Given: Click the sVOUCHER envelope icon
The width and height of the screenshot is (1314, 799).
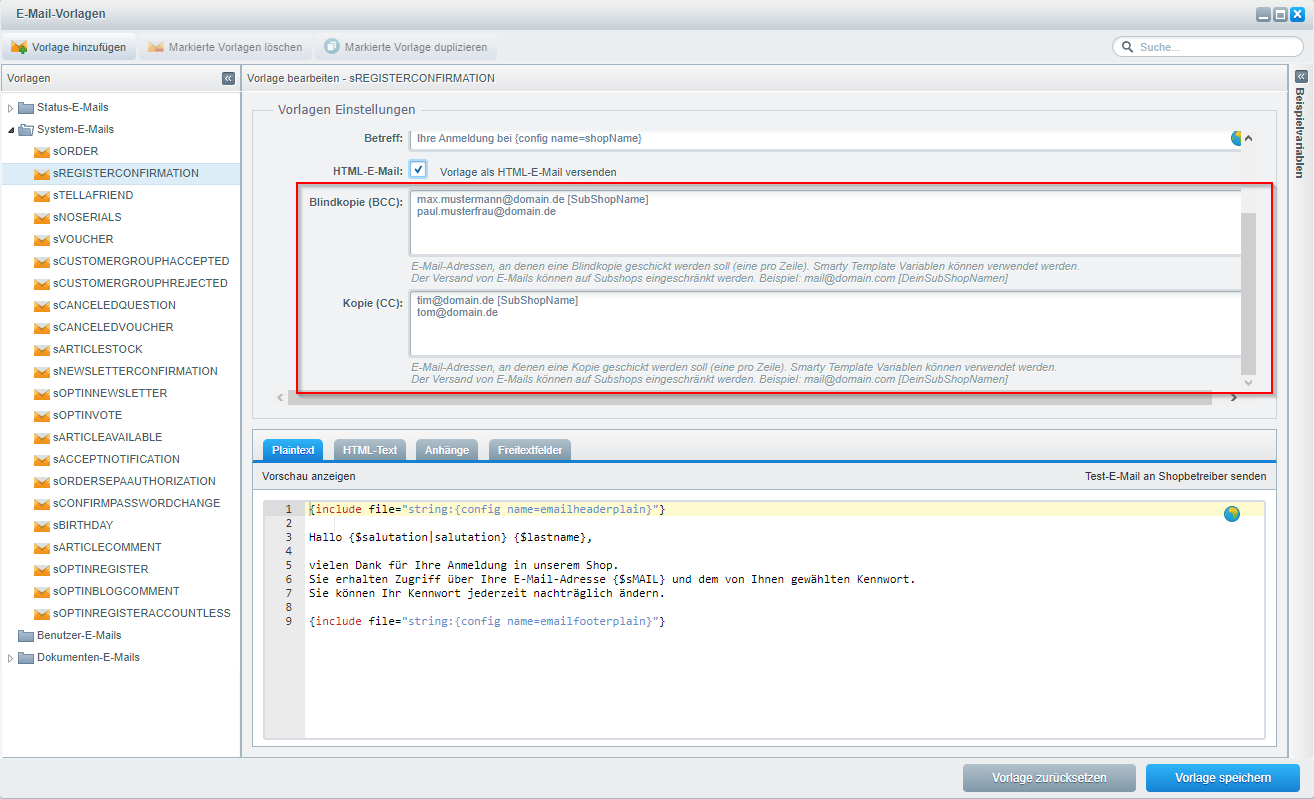Looking at the screenshot, I should (41, 240).
